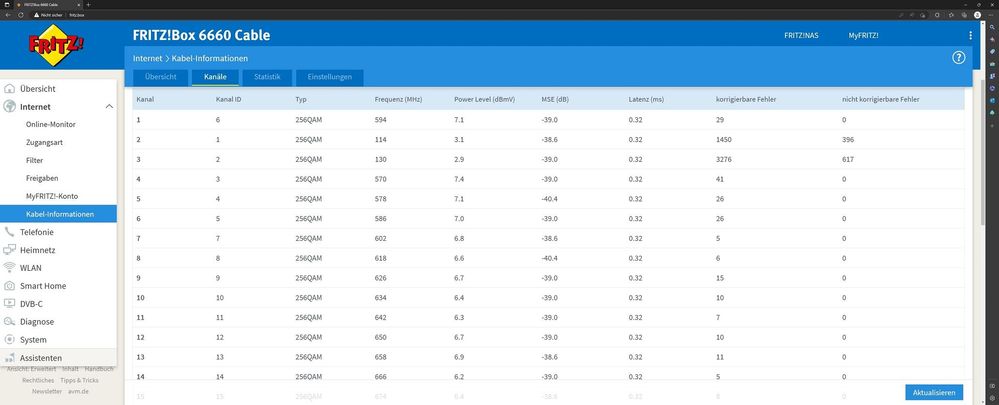
Task: Open browser settings ellipsis menu
Action: (x=991, y=15)
